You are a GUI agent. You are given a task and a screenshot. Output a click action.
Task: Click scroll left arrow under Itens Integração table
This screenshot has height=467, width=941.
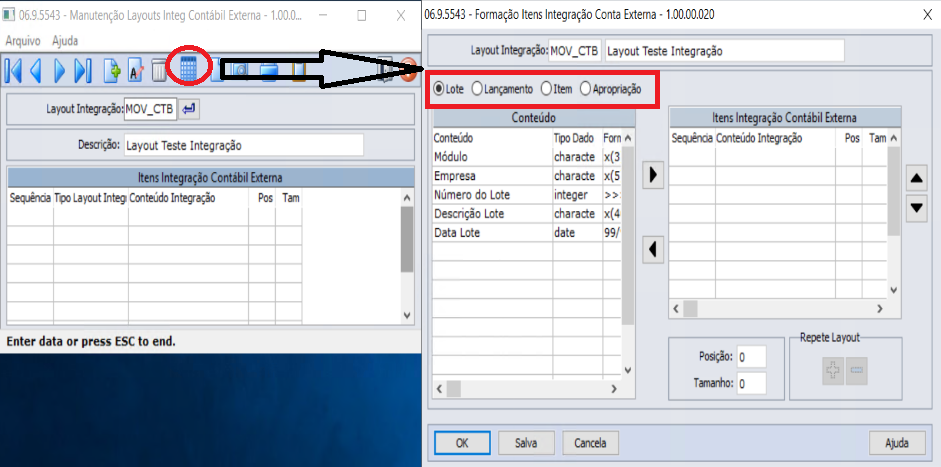[676, 309]
